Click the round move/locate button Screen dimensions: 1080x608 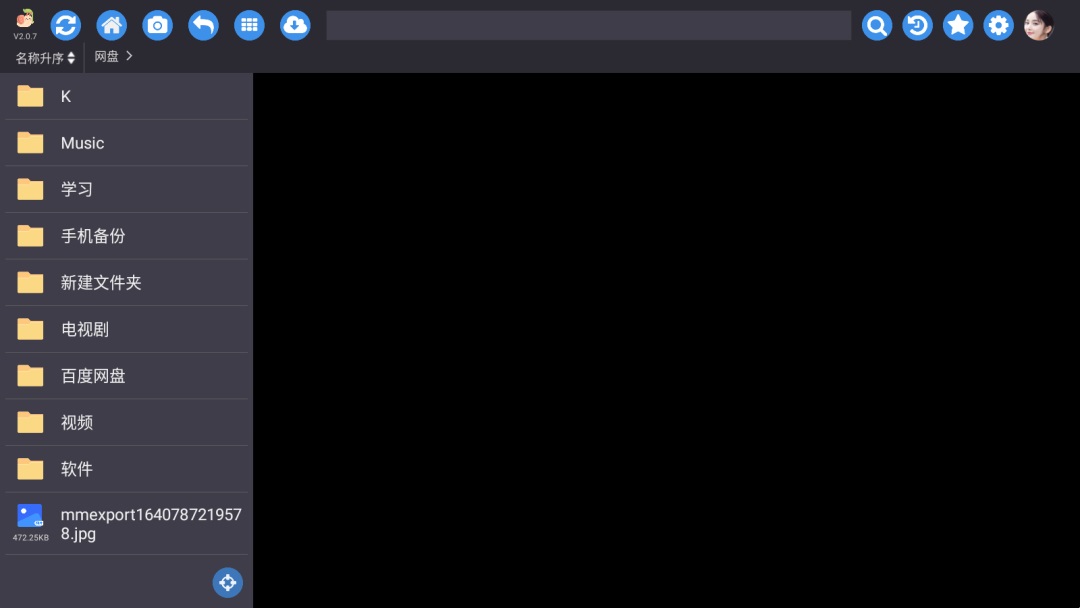pyautogui.click(x=228, y=583)
